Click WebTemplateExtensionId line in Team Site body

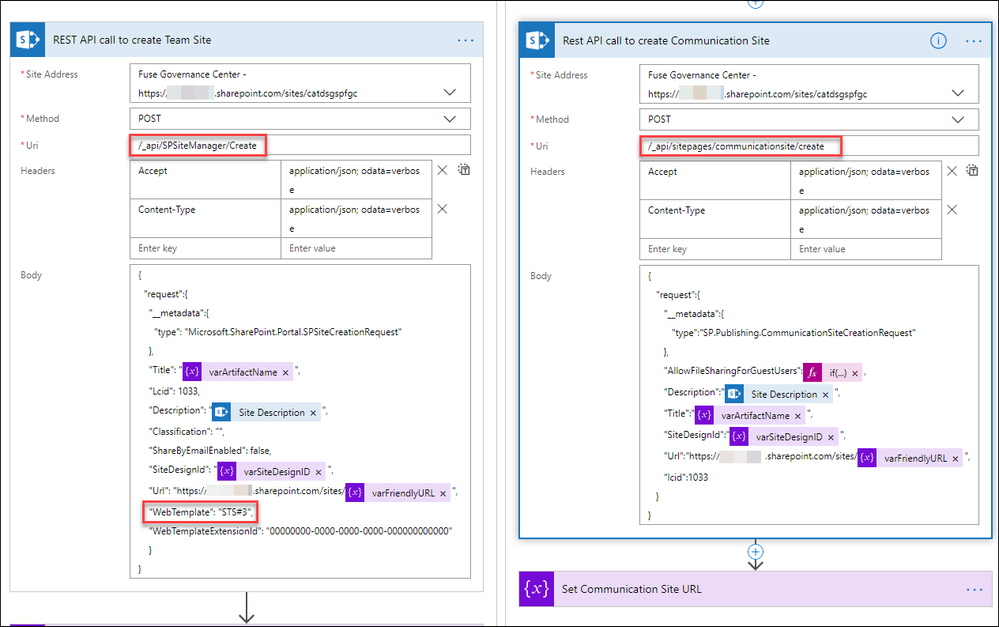tap(300, 531)
